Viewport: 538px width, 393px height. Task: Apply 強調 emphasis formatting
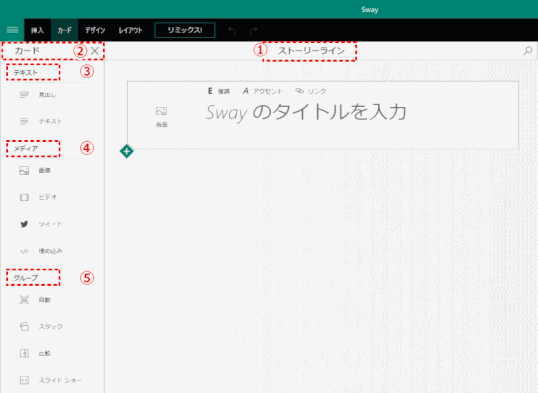[219, 91]
